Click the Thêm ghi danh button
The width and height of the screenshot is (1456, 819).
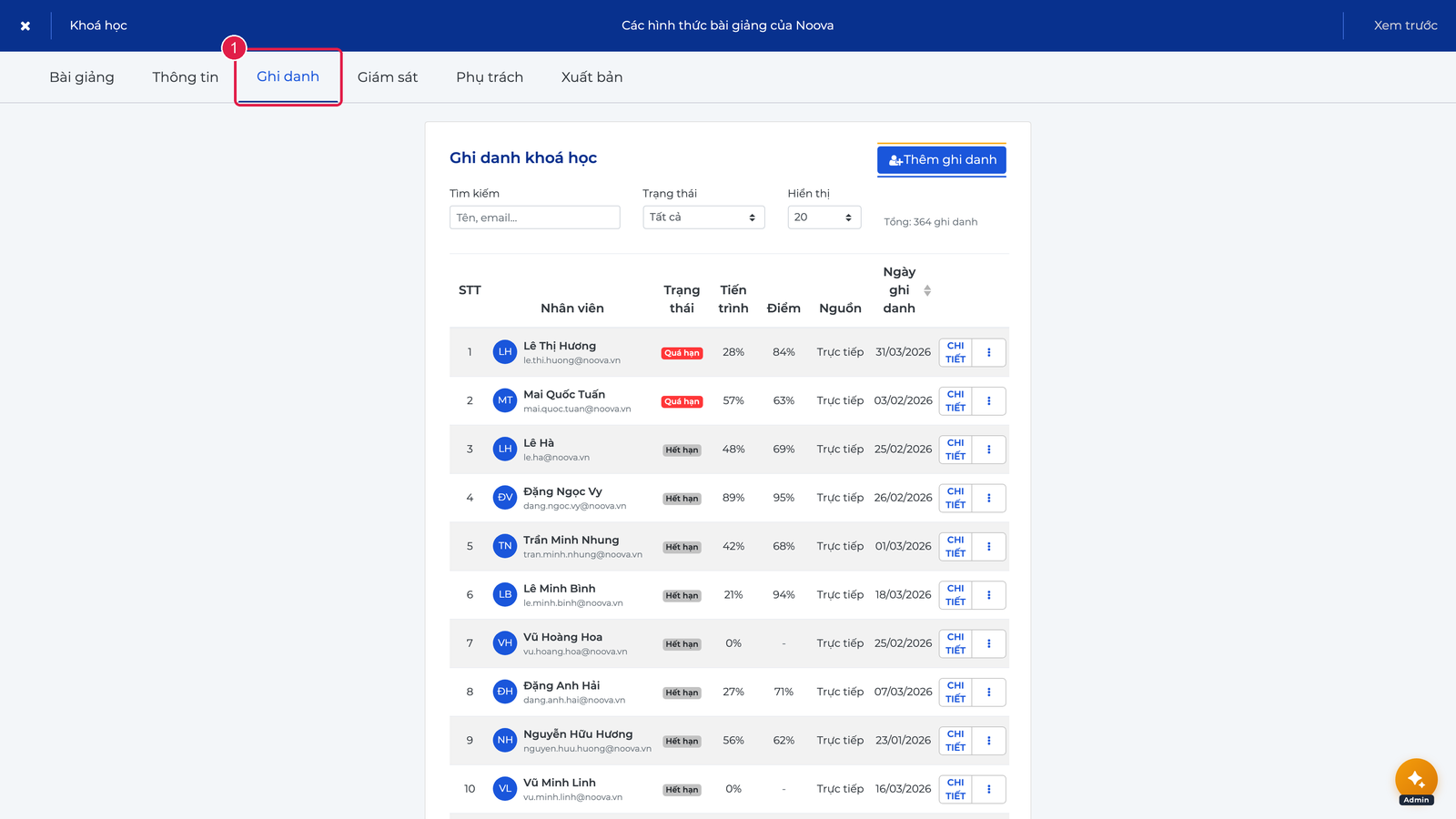tap(942, 159)
